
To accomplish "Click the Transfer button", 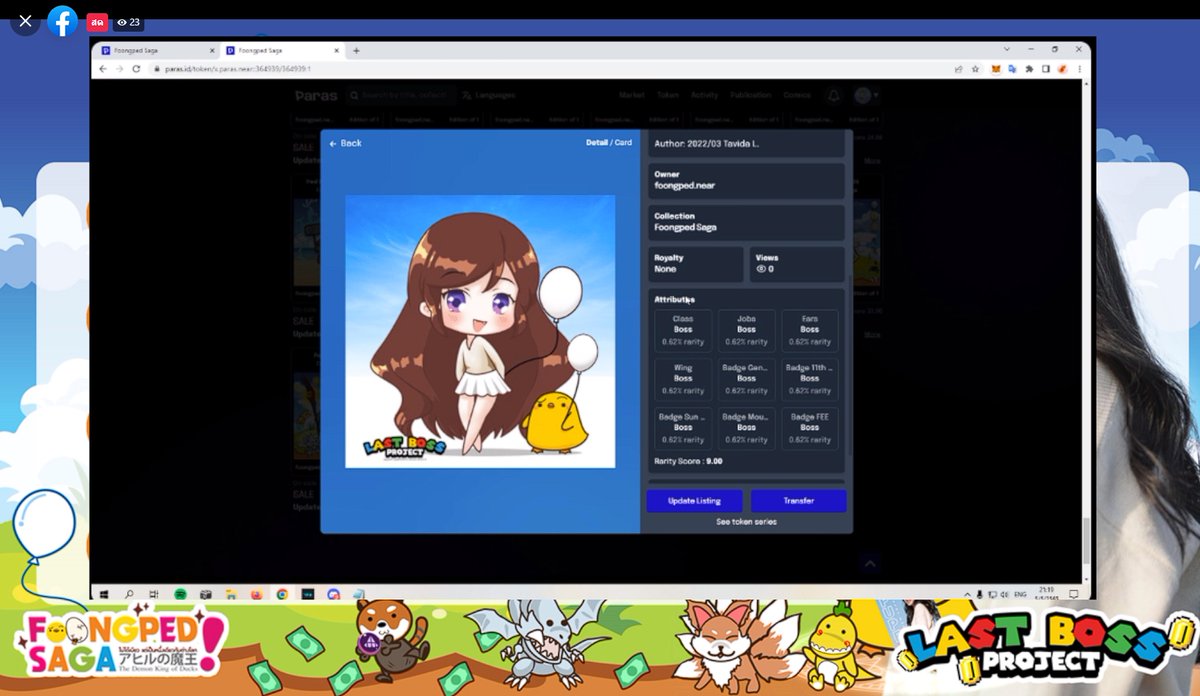I will [799, 500].
